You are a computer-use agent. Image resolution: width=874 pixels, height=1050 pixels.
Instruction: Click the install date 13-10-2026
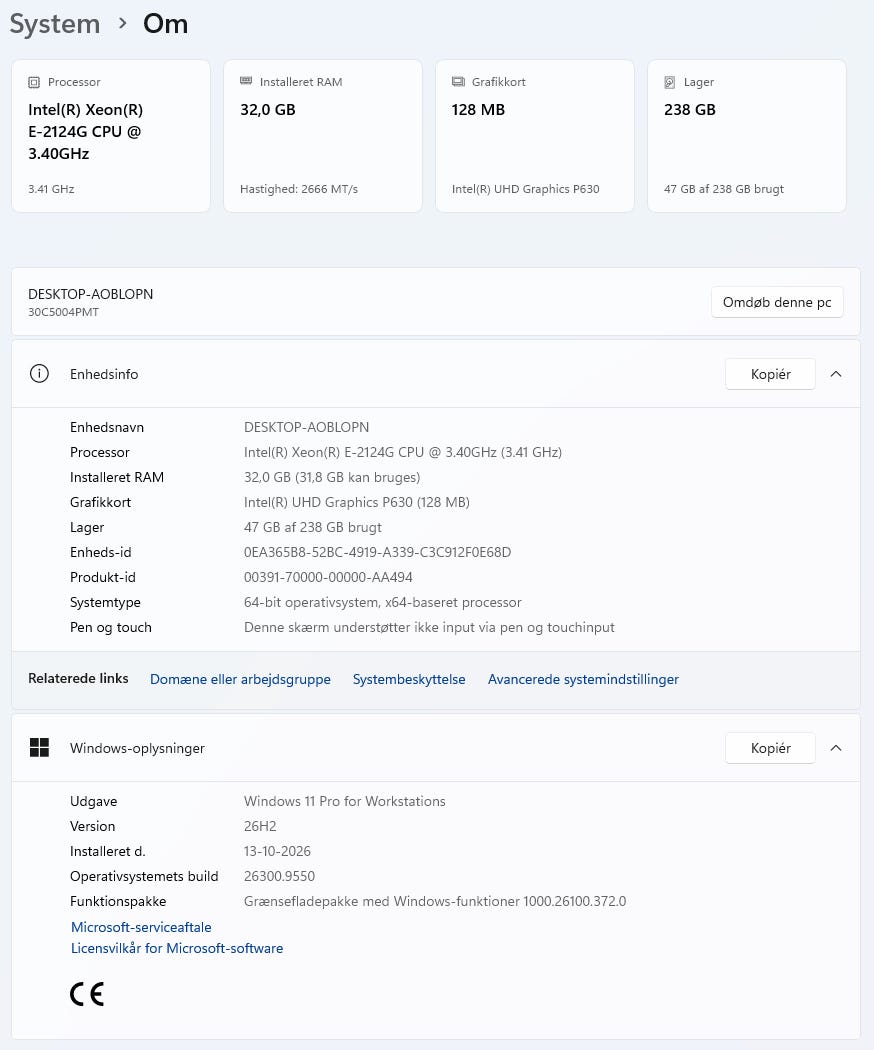277,851
